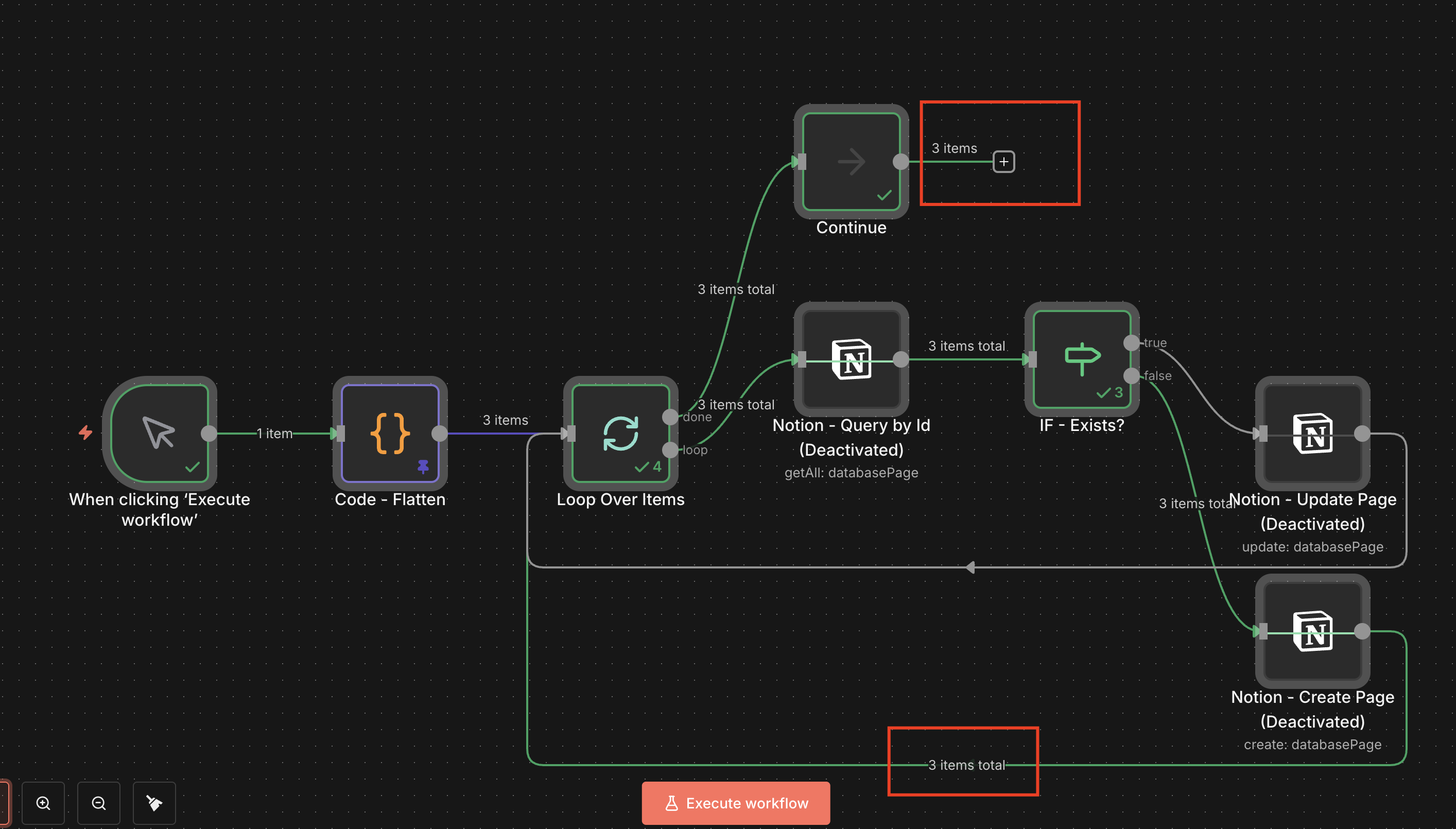
Task: Click the manual trigger cursor node
Action: (x=160, y=433)
